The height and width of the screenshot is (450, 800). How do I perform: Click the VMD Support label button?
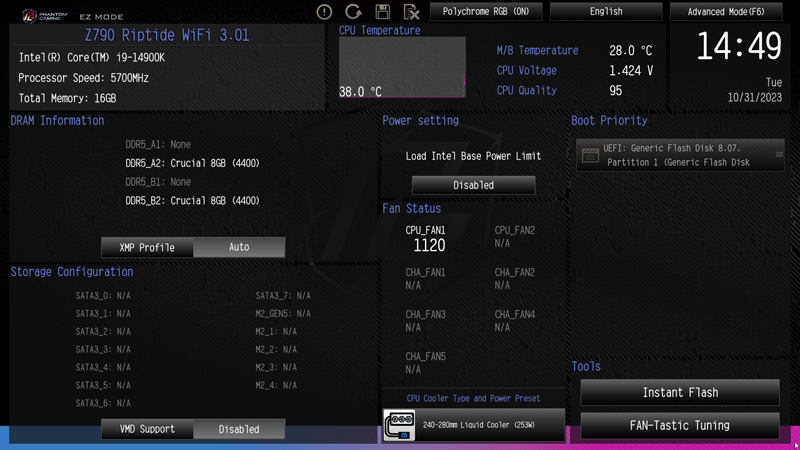point(147,429)
